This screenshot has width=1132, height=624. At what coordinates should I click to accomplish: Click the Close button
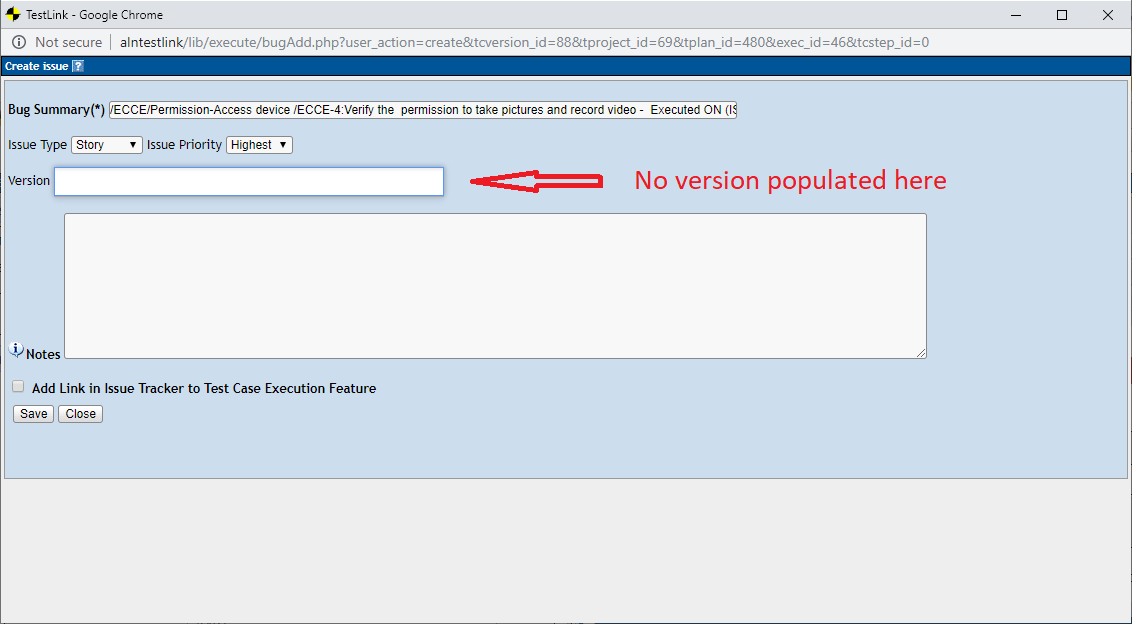81,414
